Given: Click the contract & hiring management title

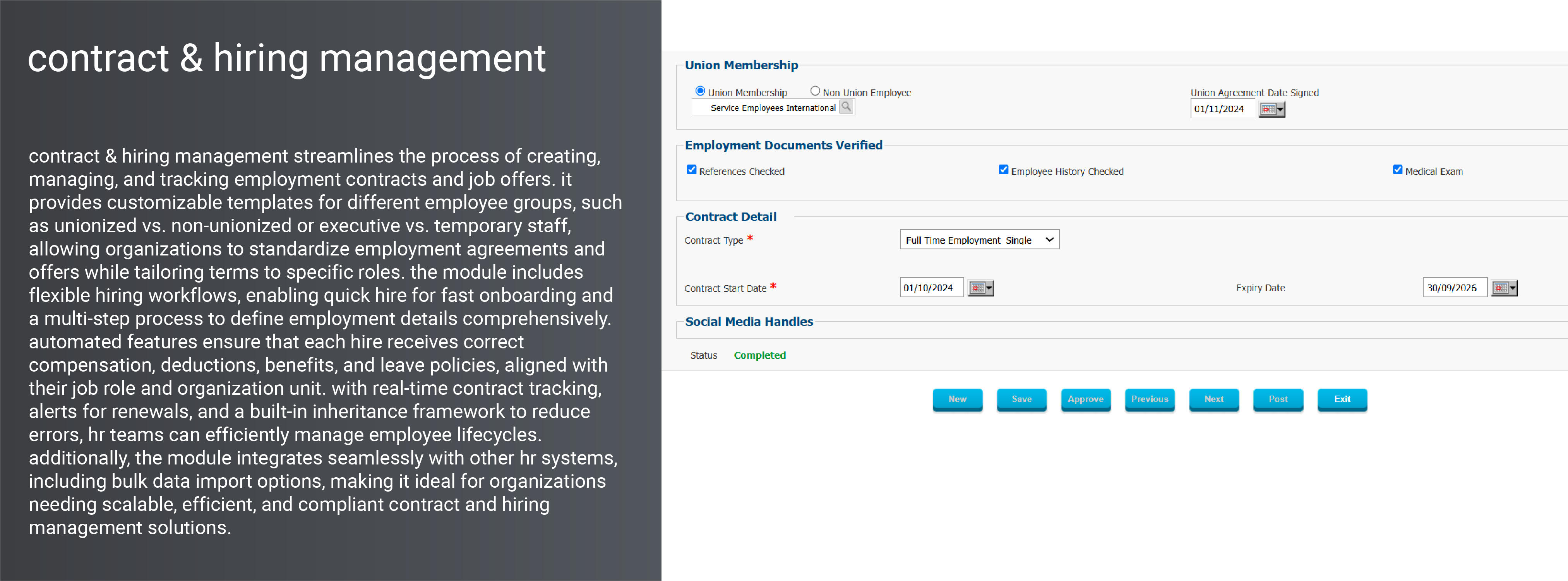Looking at the screenshot, I should [287, 59].
